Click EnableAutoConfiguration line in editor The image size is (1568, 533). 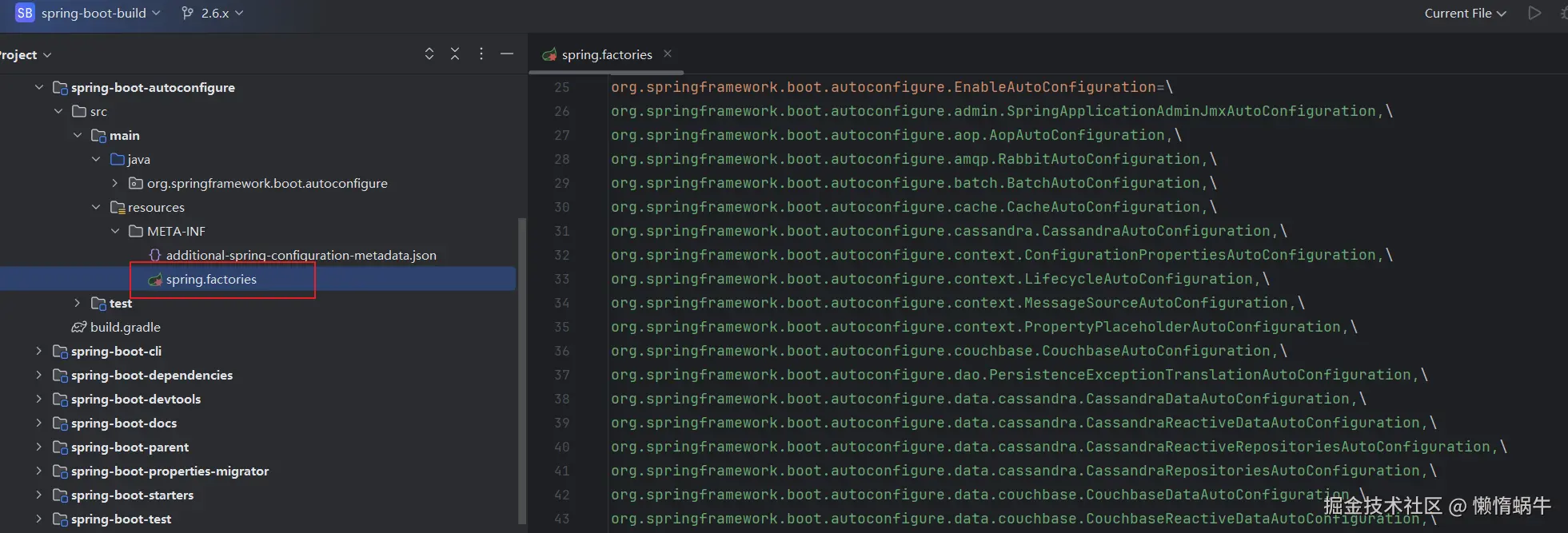[892, 87]
